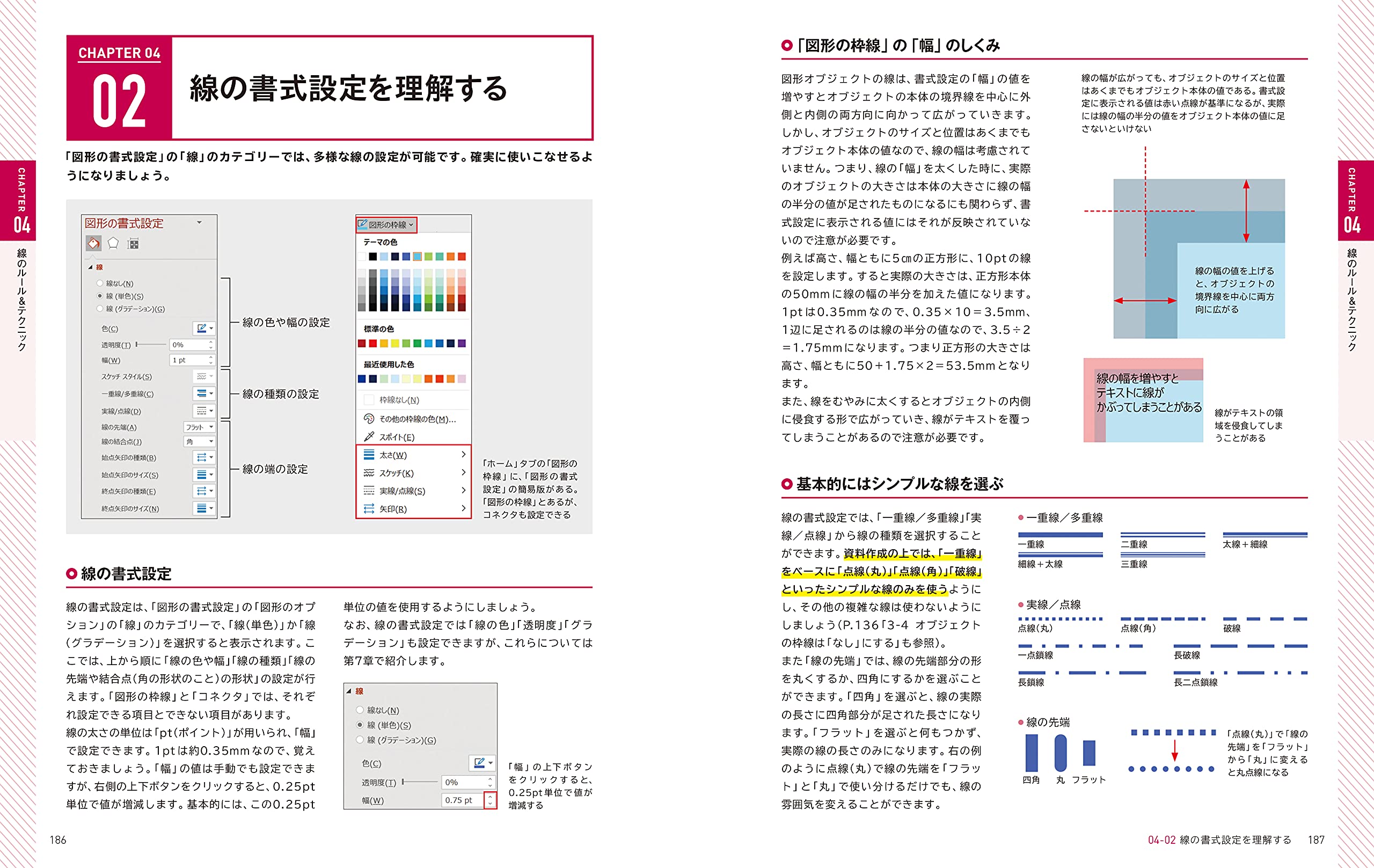Viewport: 1374px width, 868px height.
Task: Open the 終点矢印のサイズ(N) dropdown
Action: [204, 508]
